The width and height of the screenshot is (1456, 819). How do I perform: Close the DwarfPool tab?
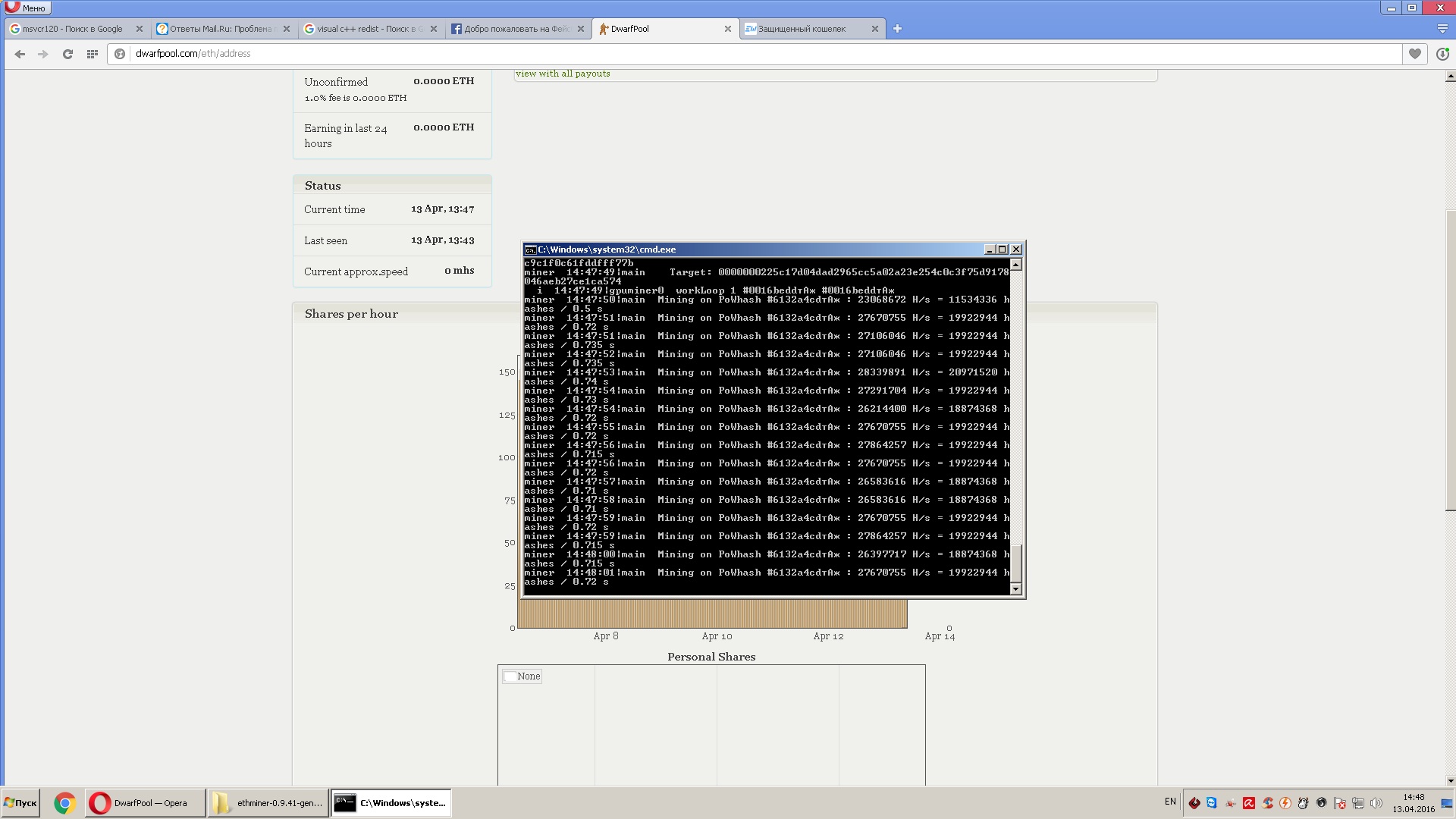728,29
